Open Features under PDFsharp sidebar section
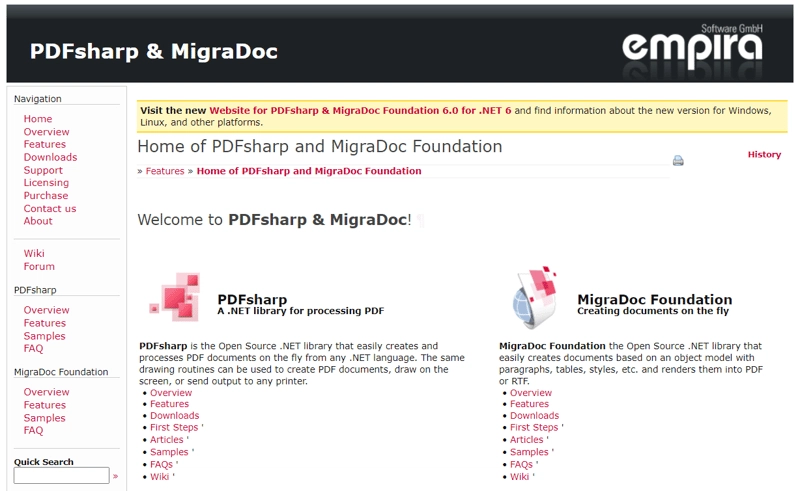The height and width of the screenshot is (491, 800). pyautogui.click(x=44, y=323)
